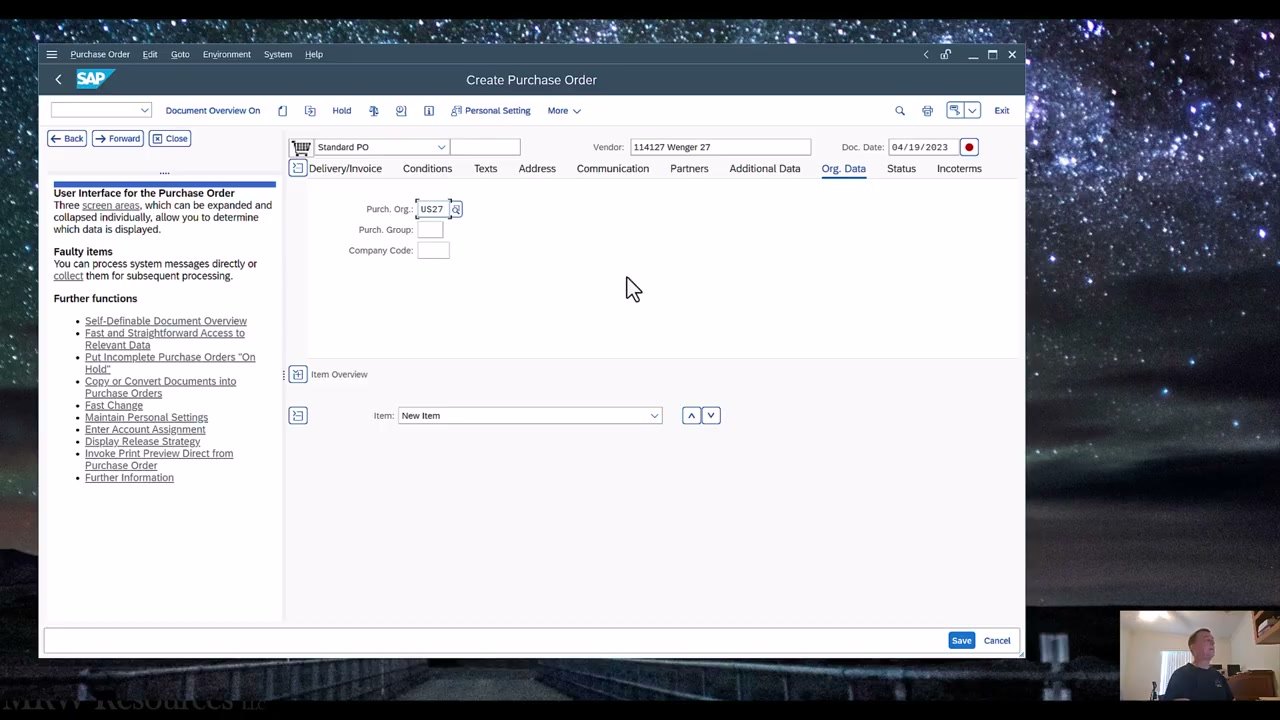Image resolution: width=1280 pixels, height=720 pixels.
Task: Open Self-Definable Document Overview link
Action: coord(166,321)
